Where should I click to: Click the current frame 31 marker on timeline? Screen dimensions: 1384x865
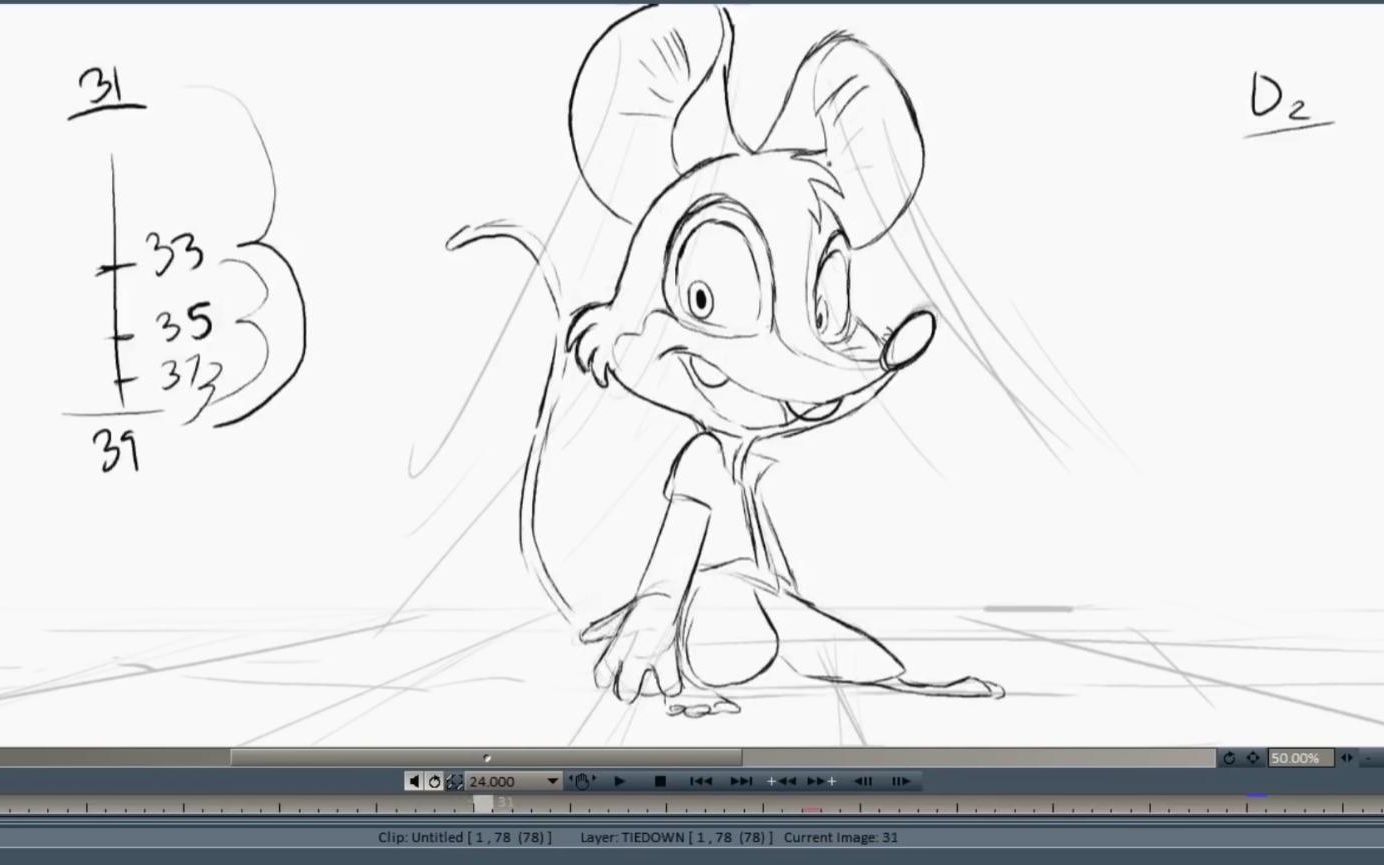484,803
